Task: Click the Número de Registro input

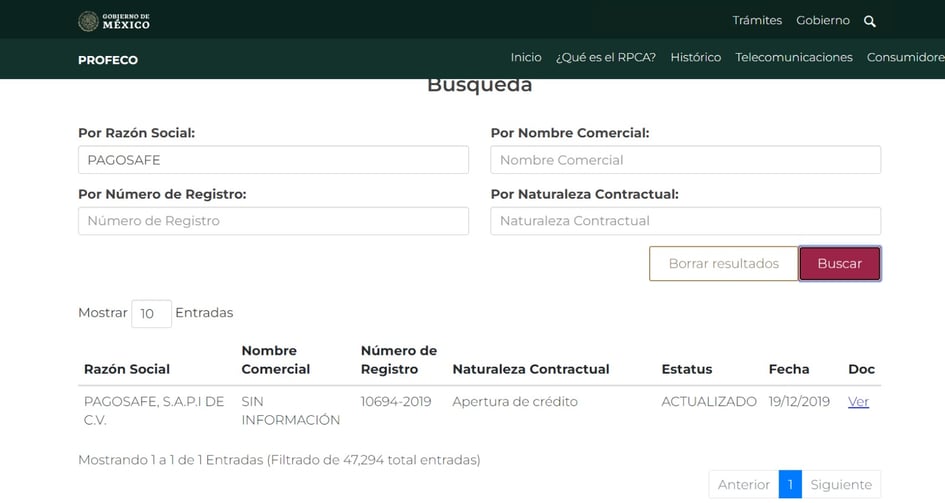Action: pos(273,221)
